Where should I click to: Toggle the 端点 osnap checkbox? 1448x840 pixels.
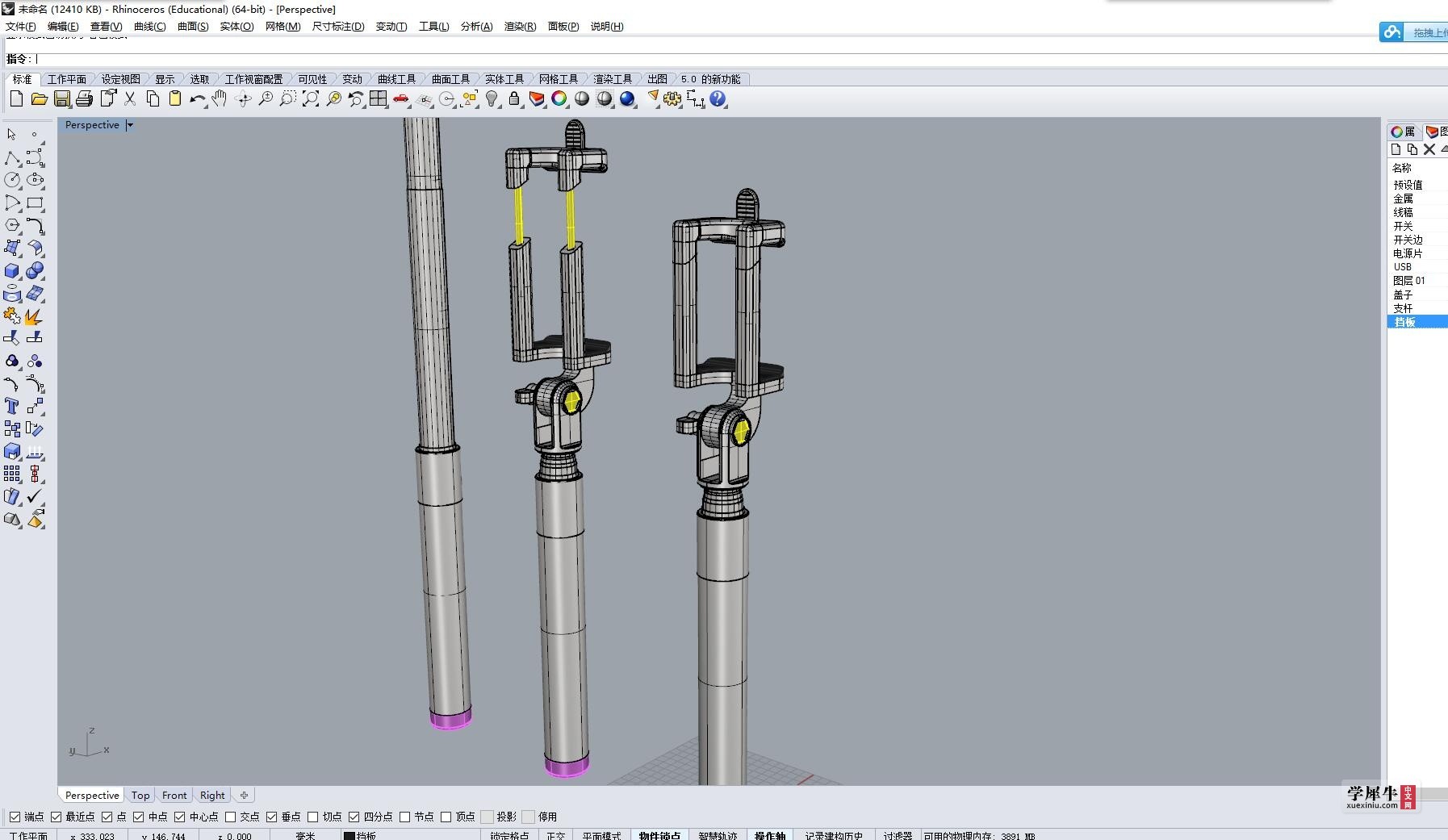point(15,817)
